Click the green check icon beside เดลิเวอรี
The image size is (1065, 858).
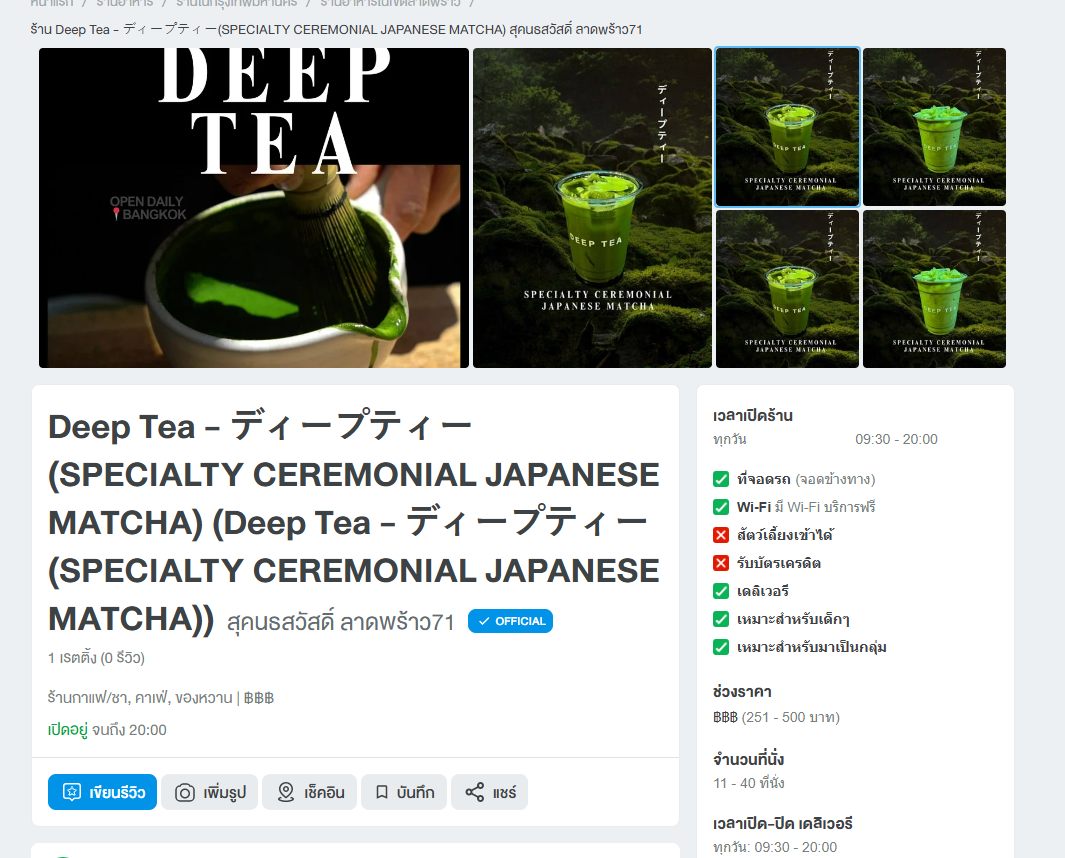click(x=721, y=591)
